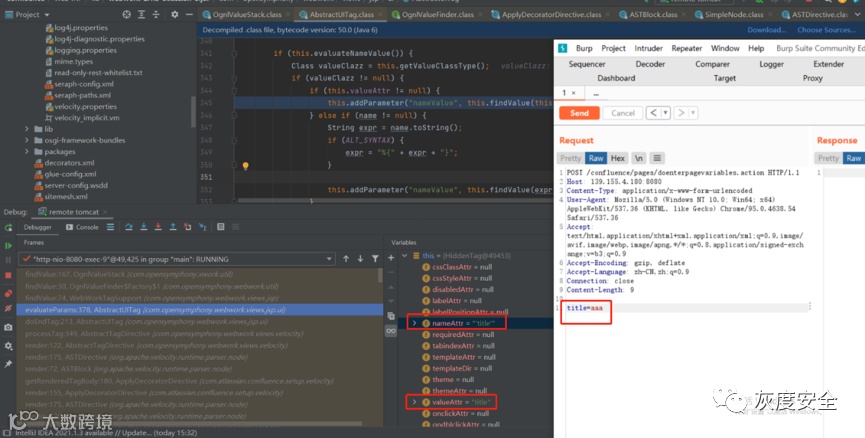865x438 pixels.
Task: Open Burp's Intruder menu
Action: pyautogui.click(x=648, y=49)
